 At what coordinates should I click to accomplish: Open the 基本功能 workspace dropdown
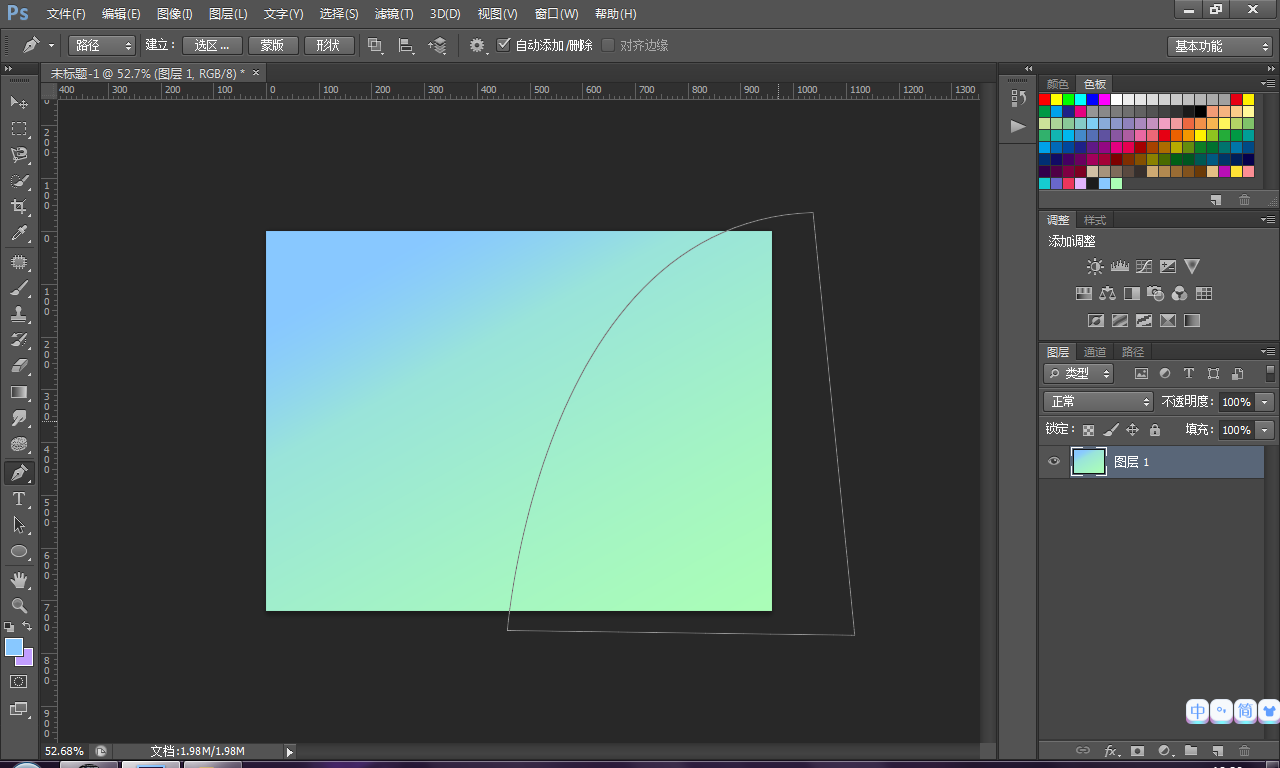[1220, 46]
